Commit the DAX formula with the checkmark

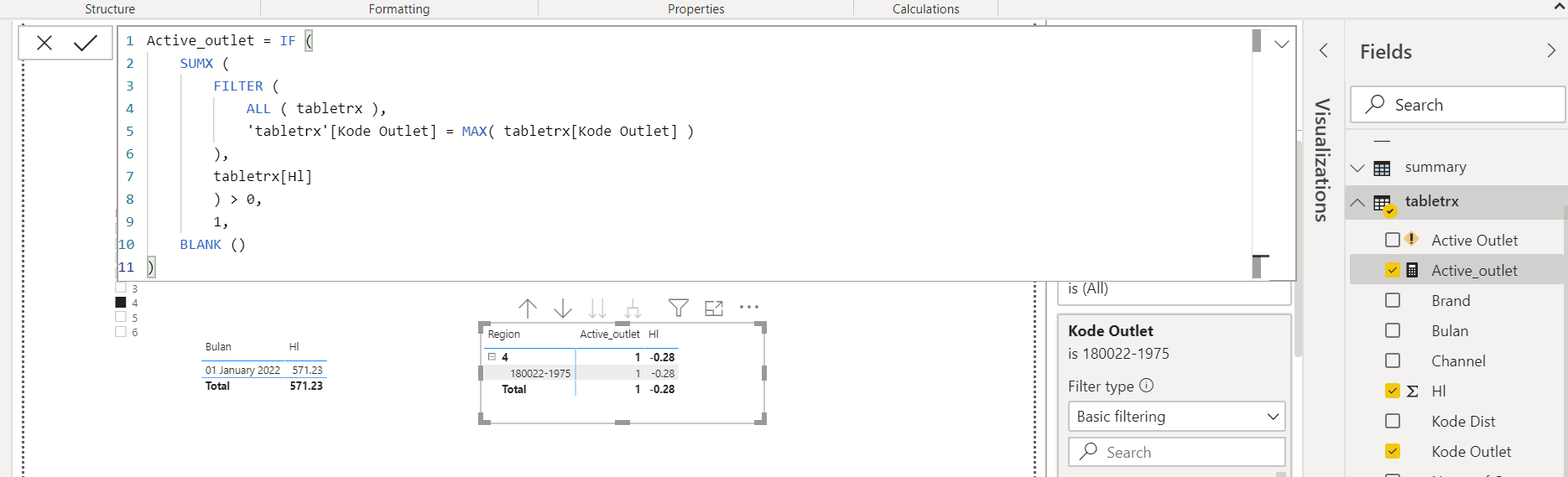coord(86,43)
